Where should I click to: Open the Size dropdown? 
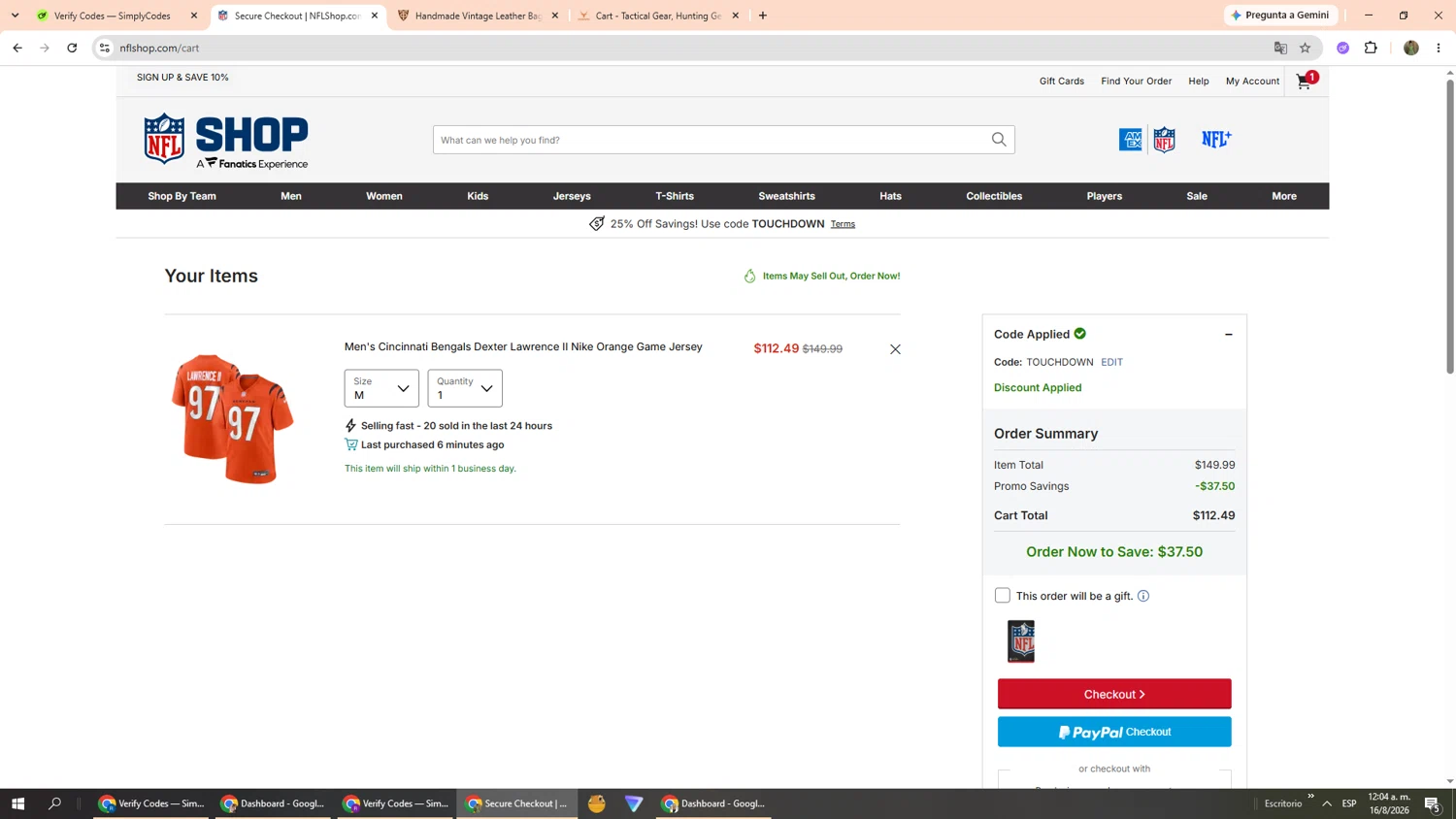(x=381, y=388)
